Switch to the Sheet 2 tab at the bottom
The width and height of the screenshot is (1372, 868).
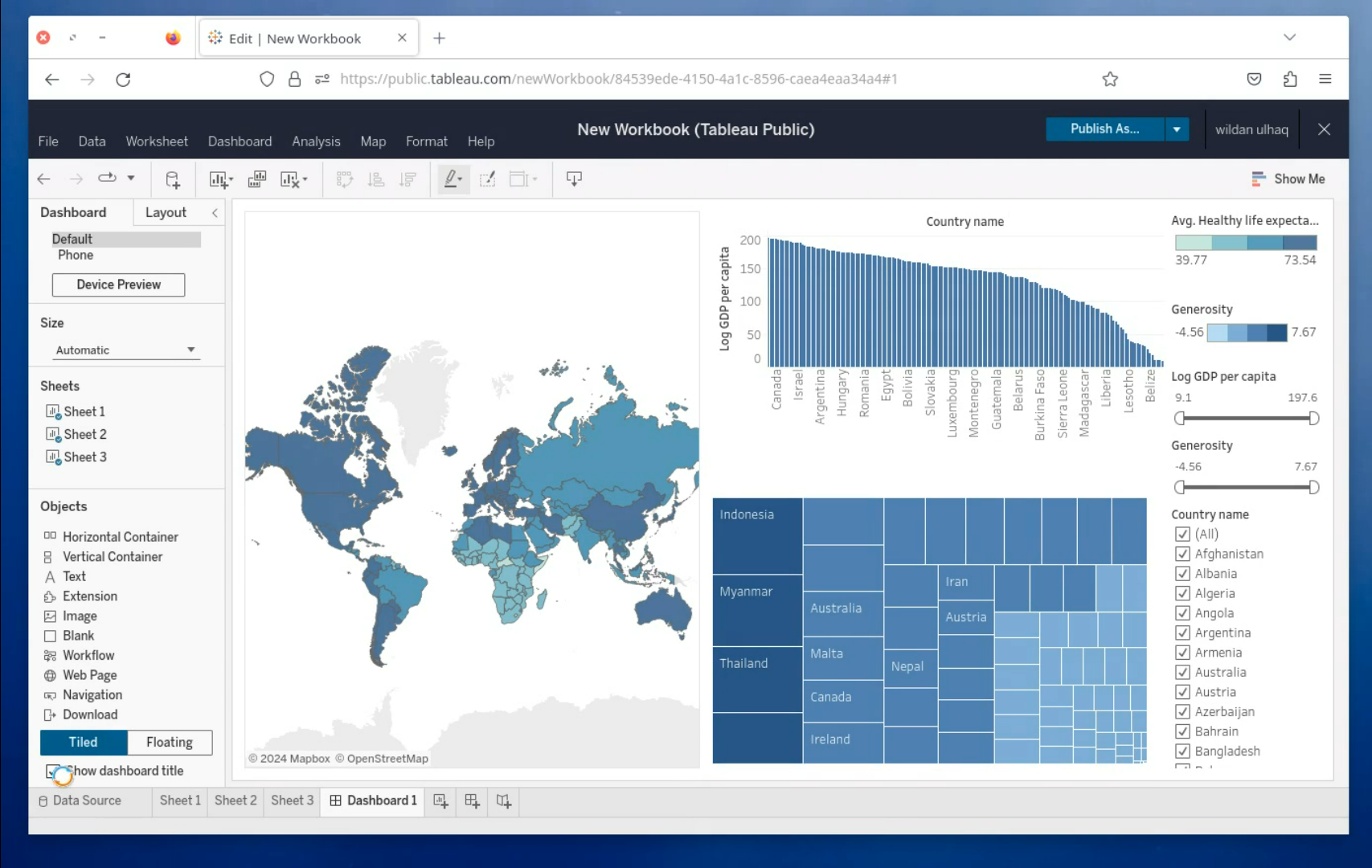click(235, 800)
